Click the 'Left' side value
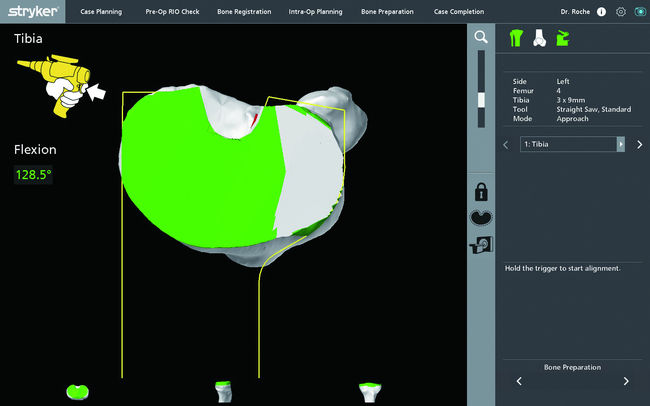 click(x=563, y=81)
